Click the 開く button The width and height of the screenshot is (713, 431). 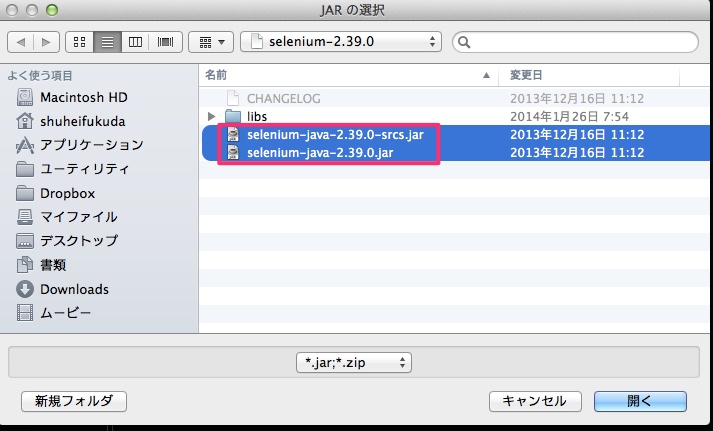pos(640,401)
